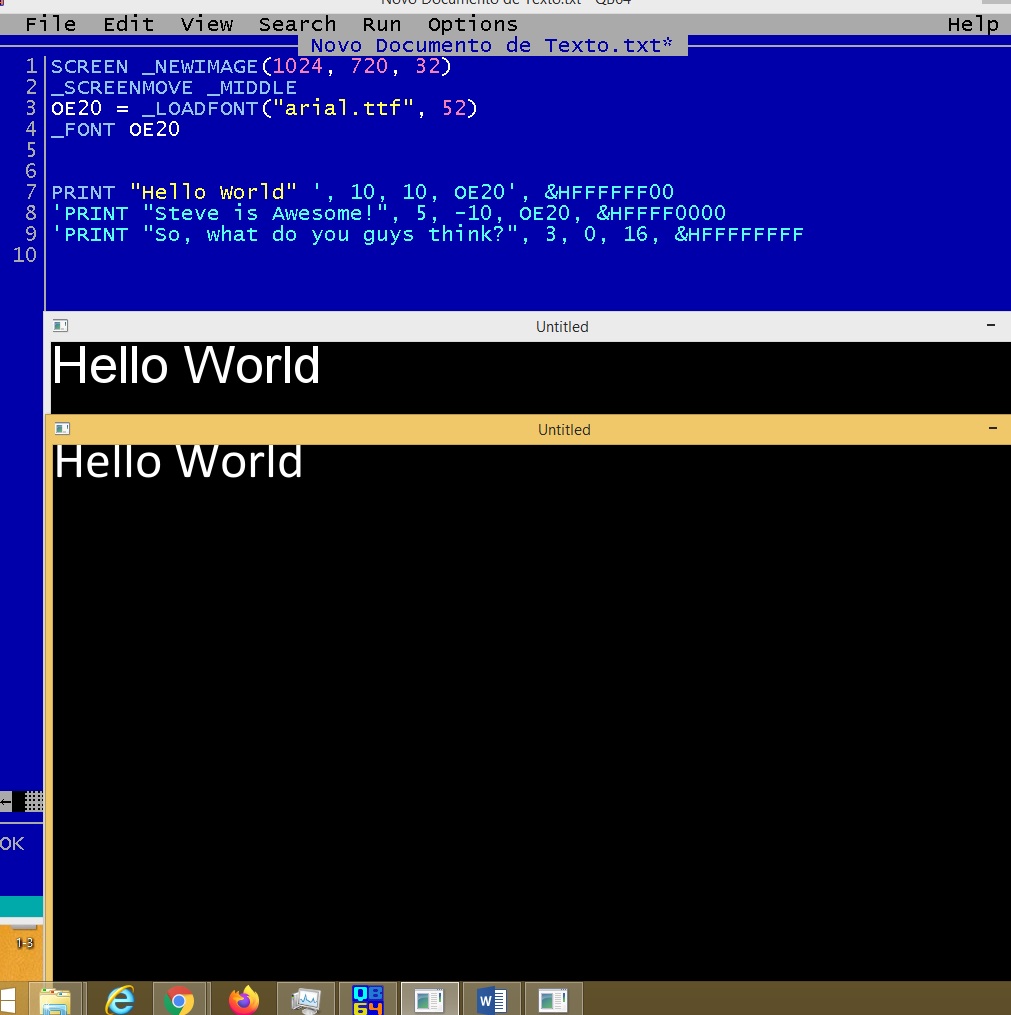Open the Run menu
The image size is (1011, 1015).
pos(382,24)
